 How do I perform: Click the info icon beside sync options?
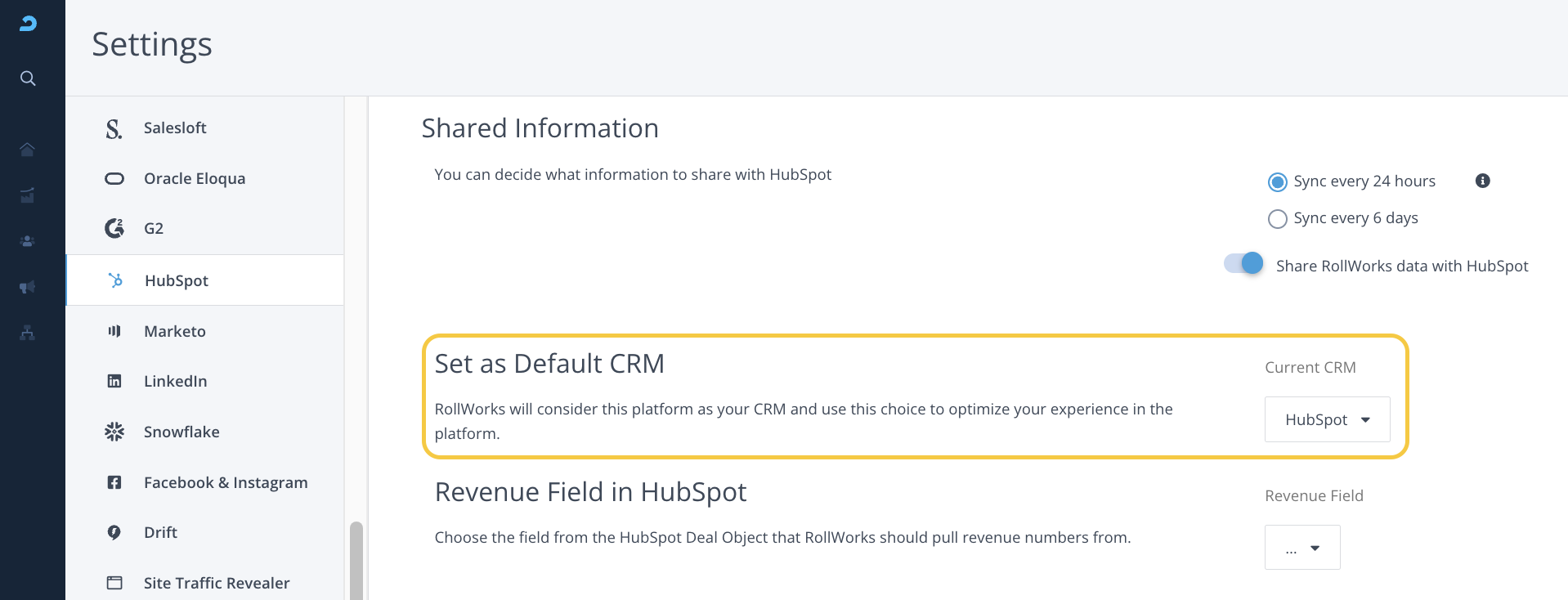[x=1482, y=181]
